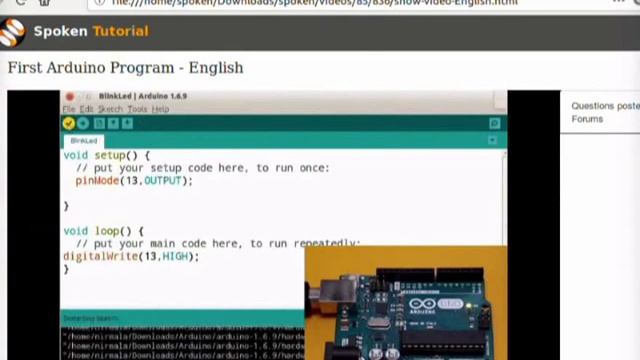Click the browser address bar URL

point(314,3)
